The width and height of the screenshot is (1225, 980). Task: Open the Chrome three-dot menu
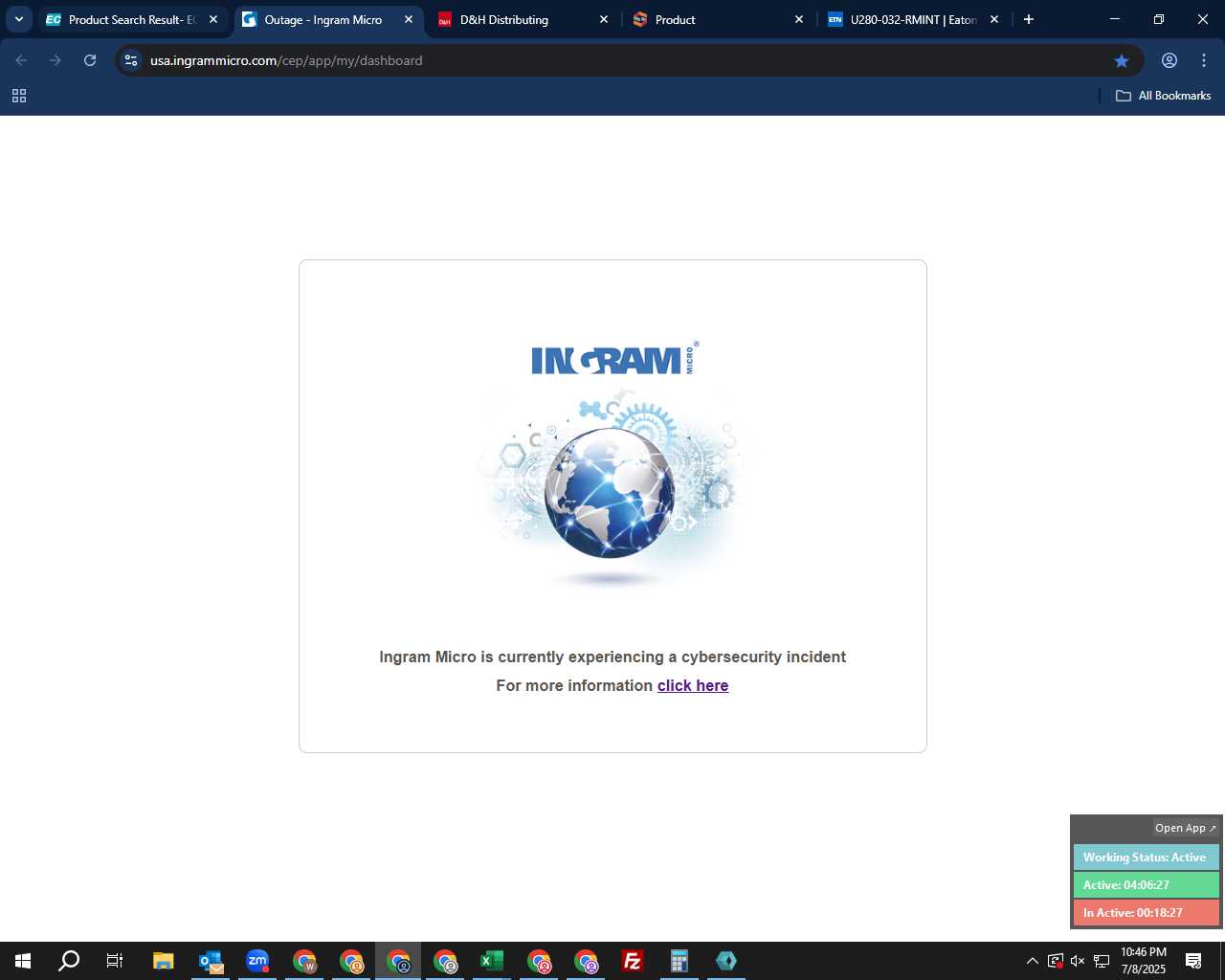click(1204, 60)
